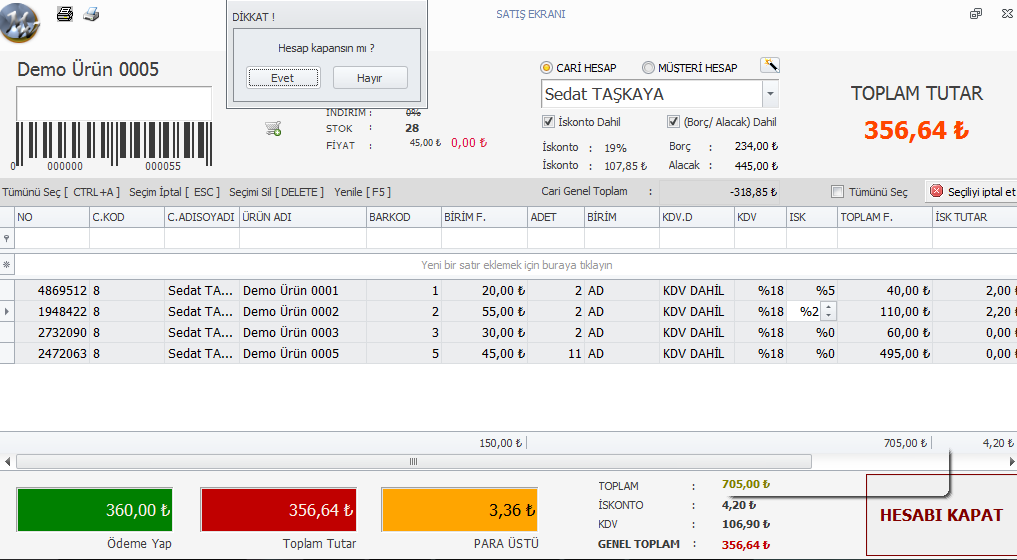The height and width of the screenshot is (560, 1017).
Task: Click the first black printer icon
Action: coord(65,14)
